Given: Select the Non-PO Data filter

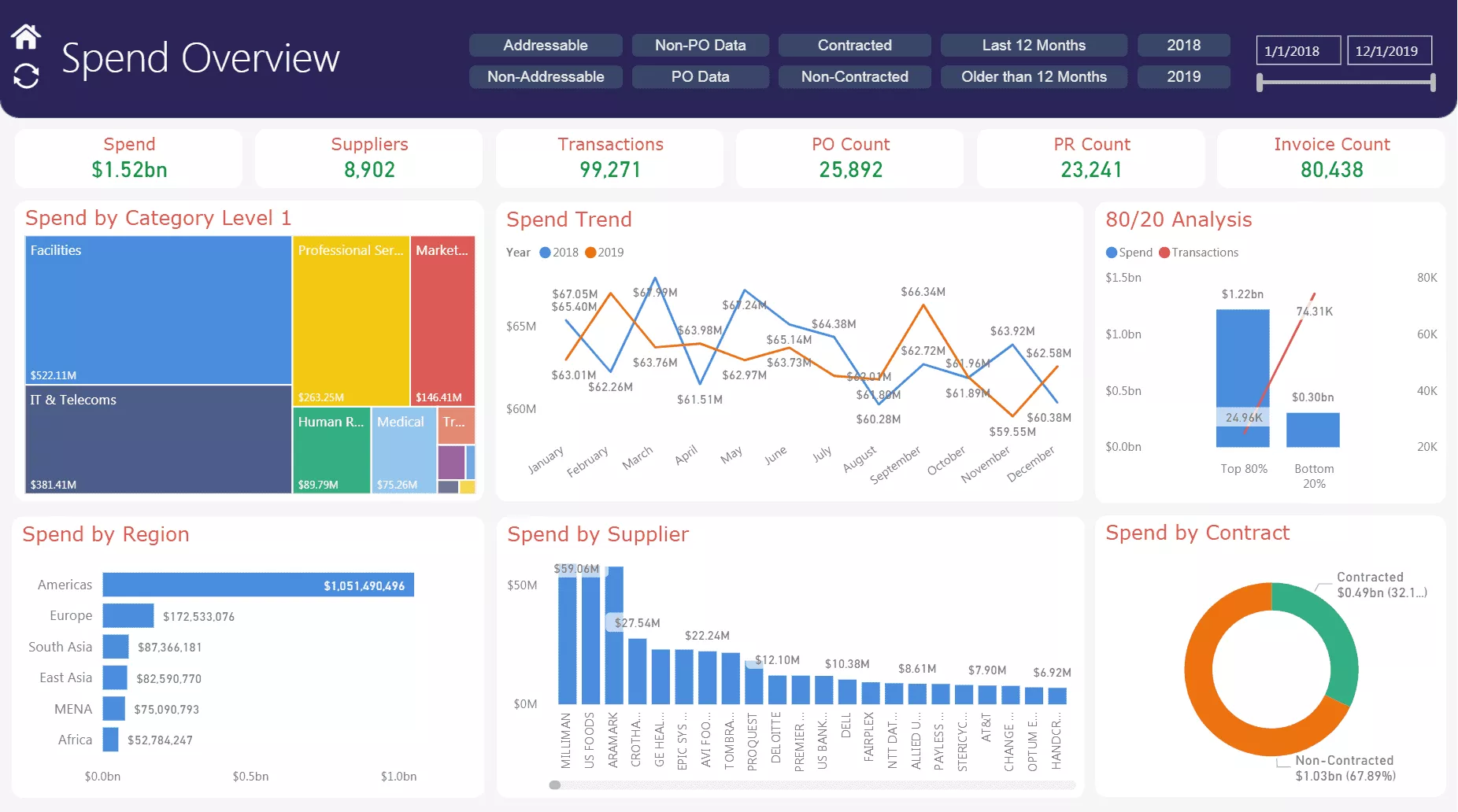Looking at the screenshot, I should tap(699, 45).
